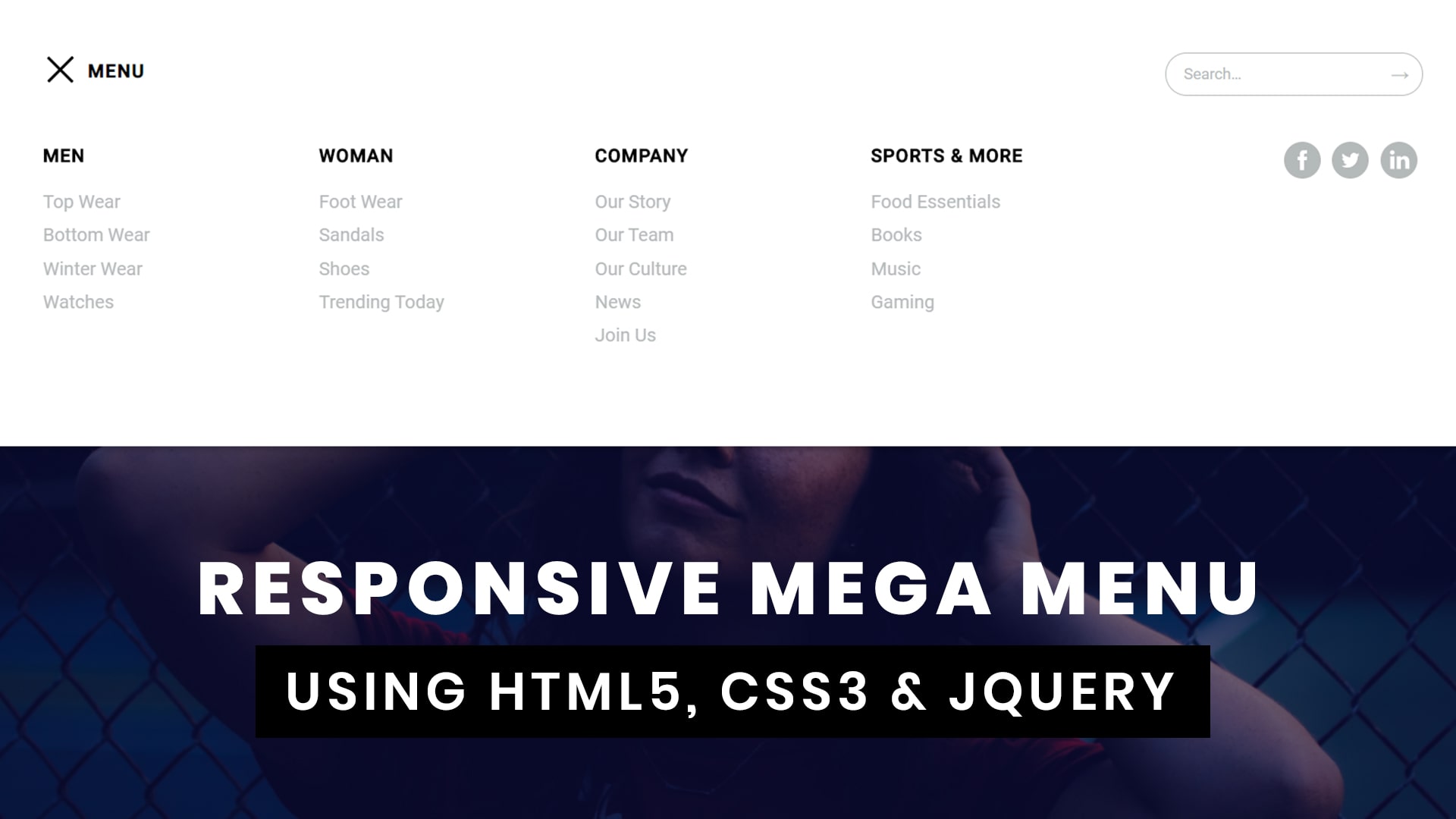Click the News menu item

click(x=618, y=302)
